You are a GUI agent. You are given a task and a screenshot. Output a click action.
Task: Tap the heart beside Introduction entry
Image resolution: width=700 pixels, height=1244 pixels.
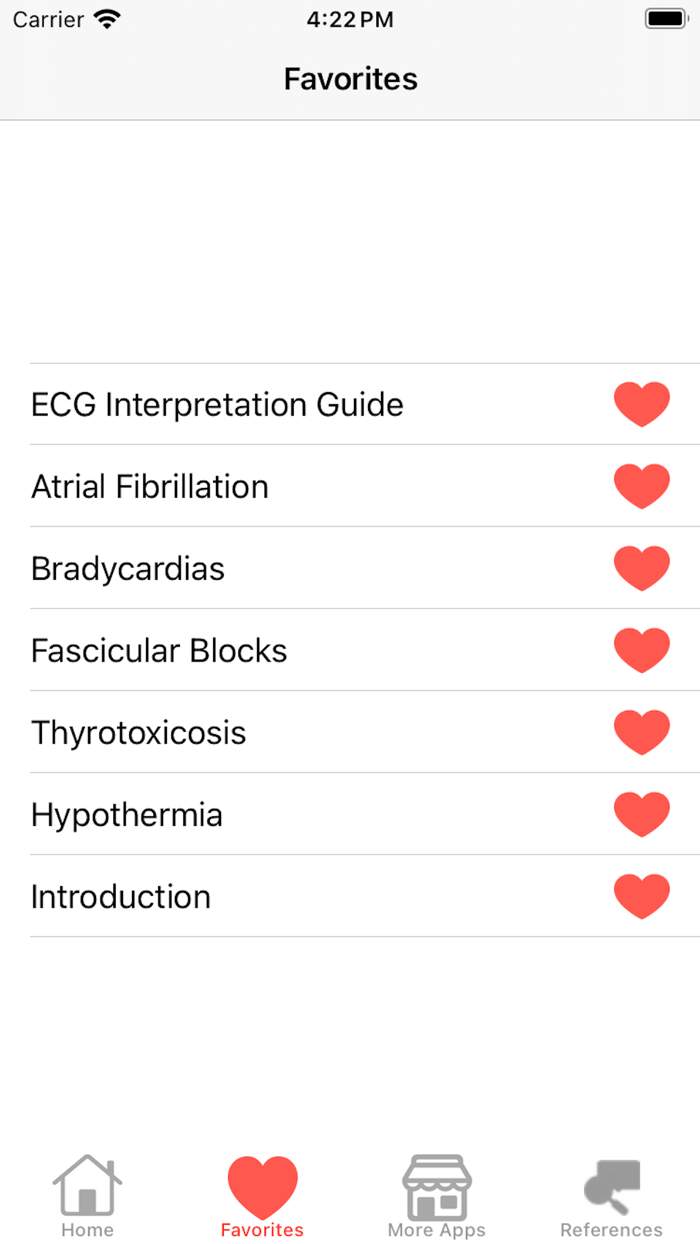coord(641,895)
